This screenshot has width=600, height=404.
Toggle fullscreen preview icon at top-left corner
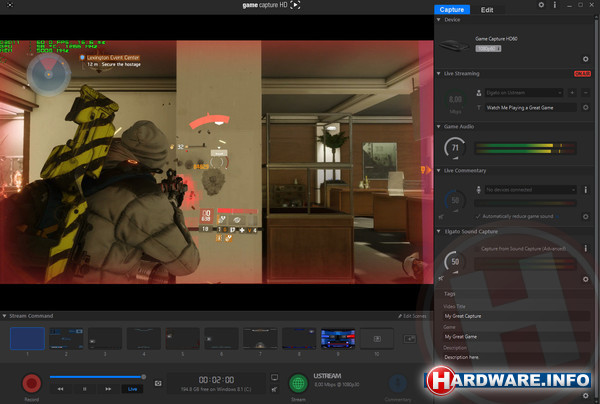coord(10,5)
